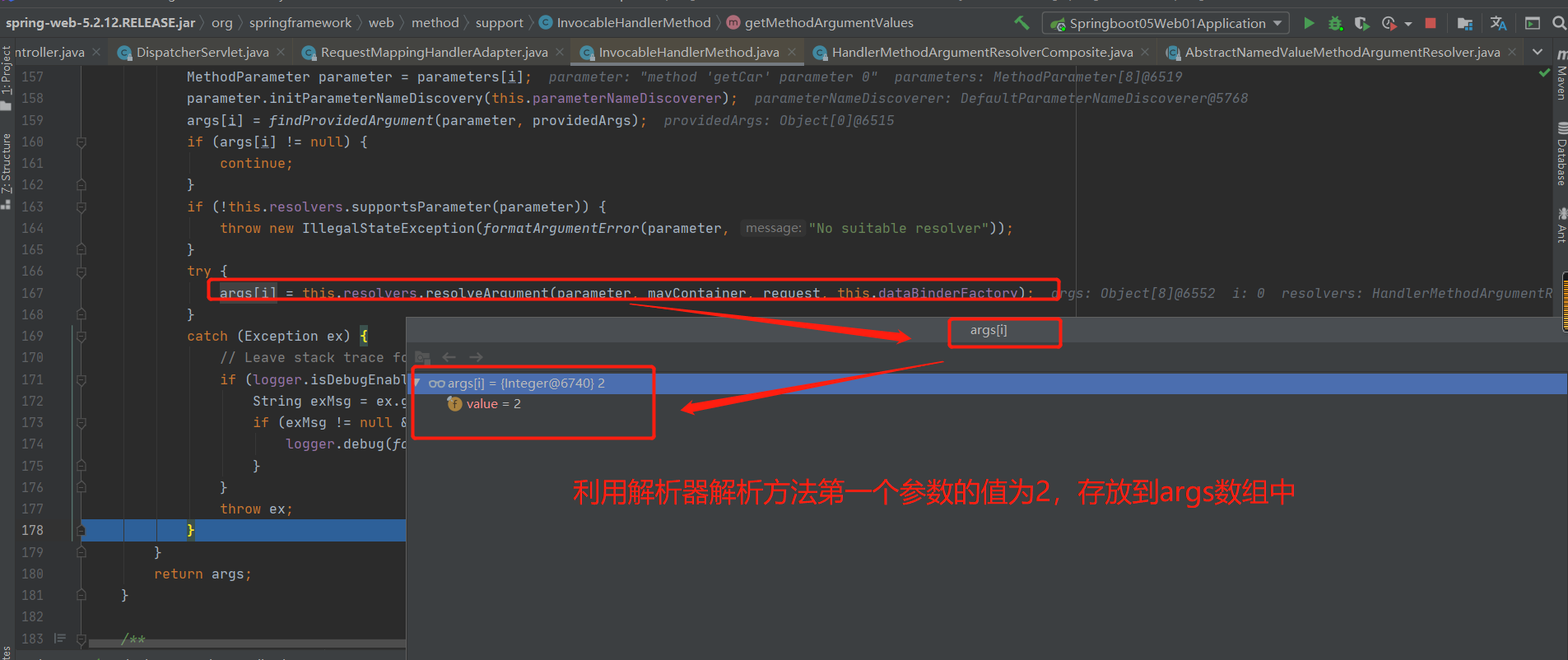Open the Structure tool window
The height and width of the screenshot is (660, 1568).
7,170
